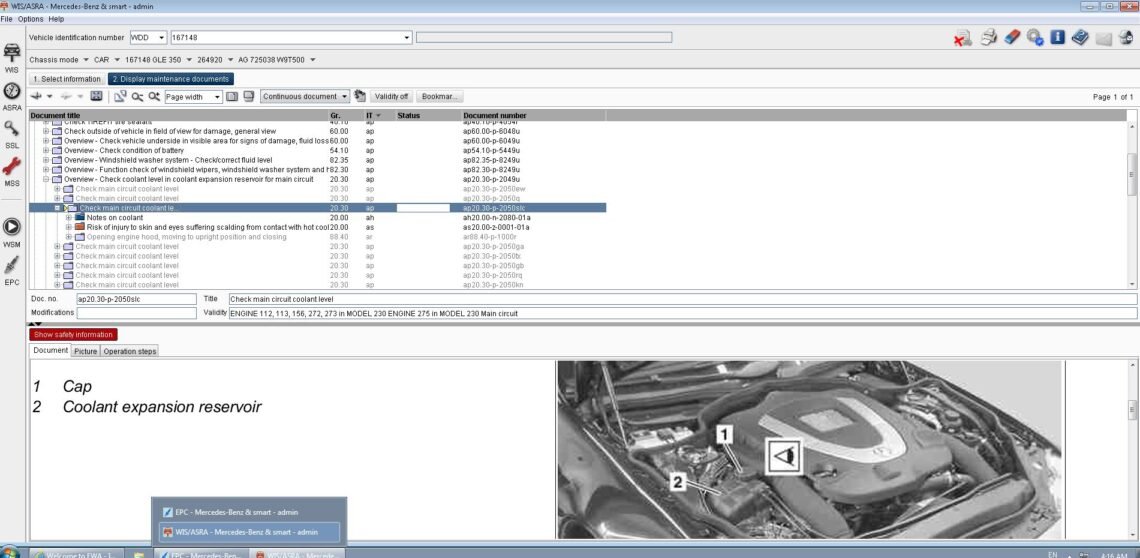Open the Continuous document dropdown

[305, 96]
